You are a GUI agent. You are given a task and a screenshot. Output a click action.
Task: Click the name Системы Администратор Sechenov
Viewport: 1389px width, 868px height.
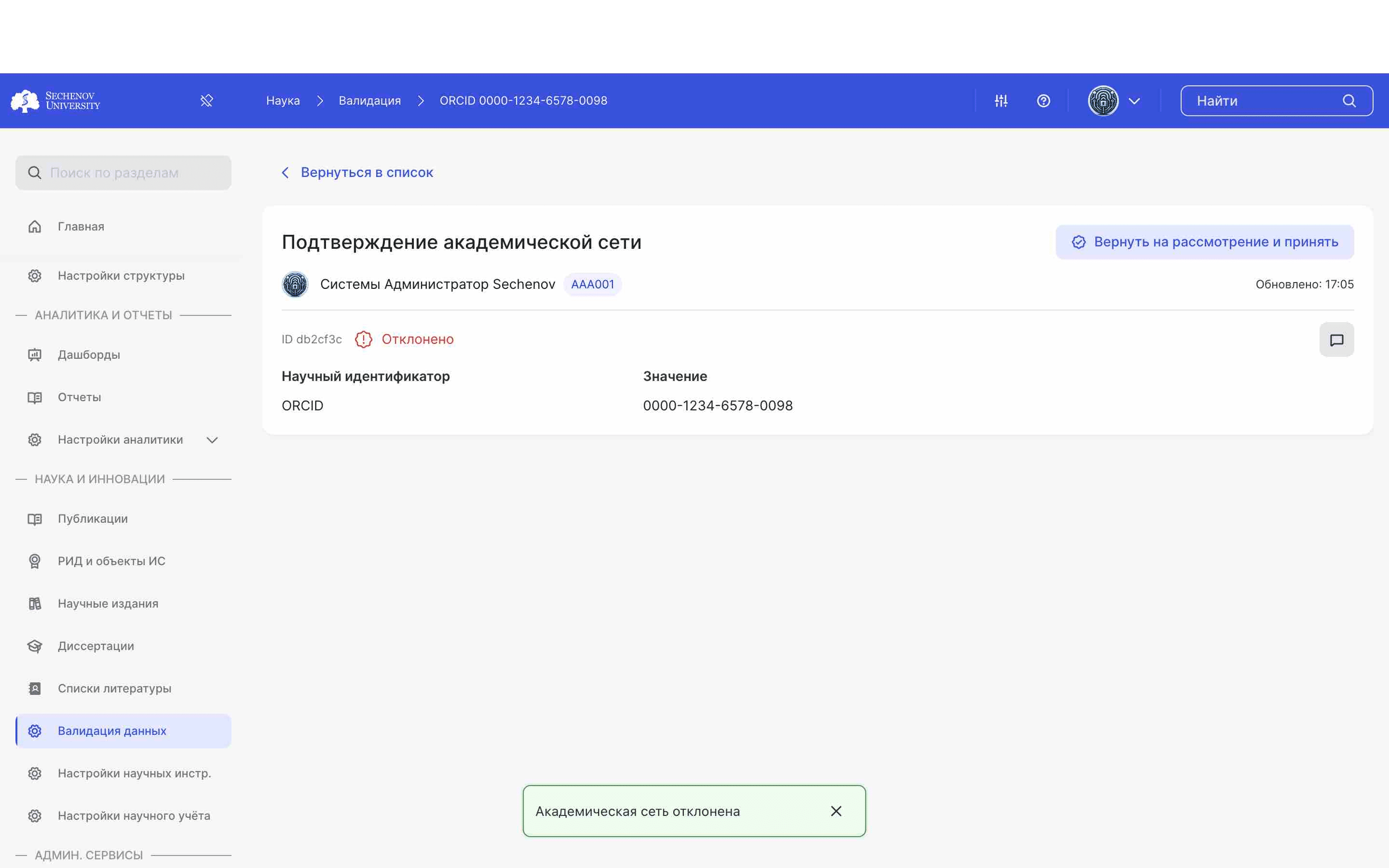coord(438,285)
